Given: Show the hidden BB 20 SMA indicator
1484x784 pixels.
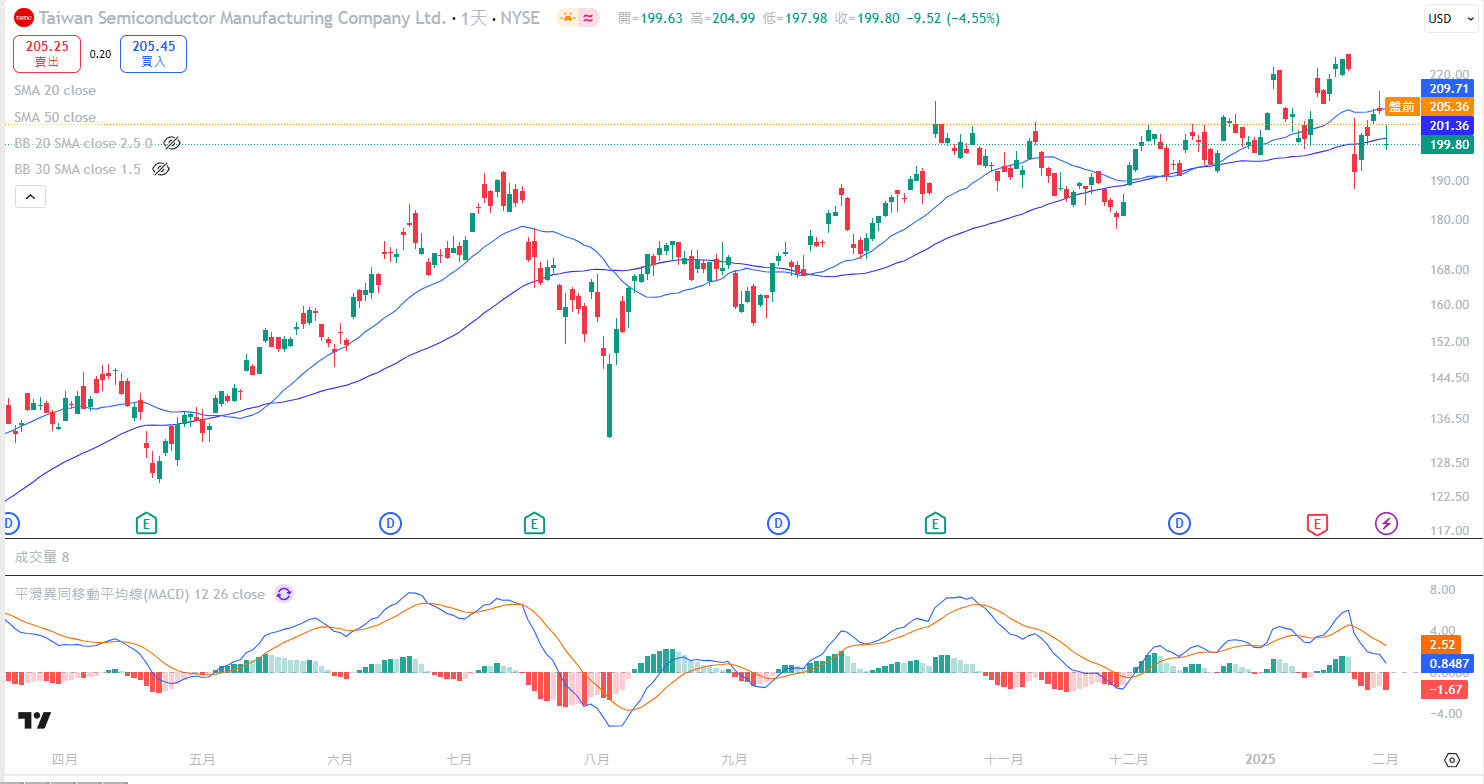Looking at the screenshot, I should (171, 143).
